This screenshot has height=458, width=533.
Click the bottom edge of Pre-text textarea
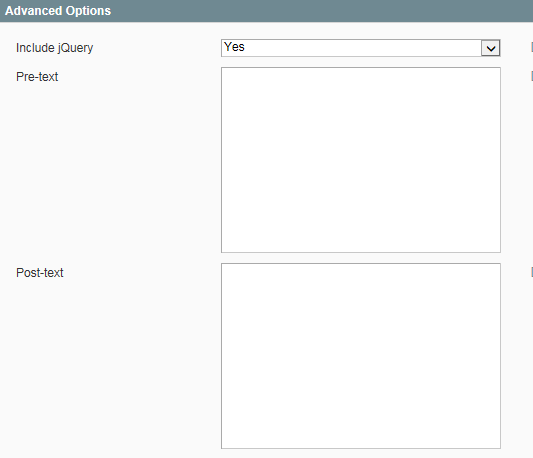[x=361, y=252]
